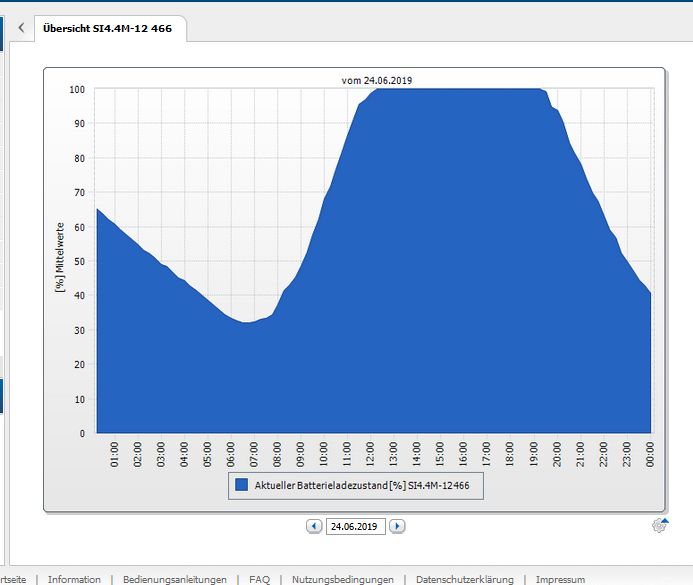This screenshot has width=693, height=585.
Task: Click the 06:00 label on the time axis
Action: [232, 453]
